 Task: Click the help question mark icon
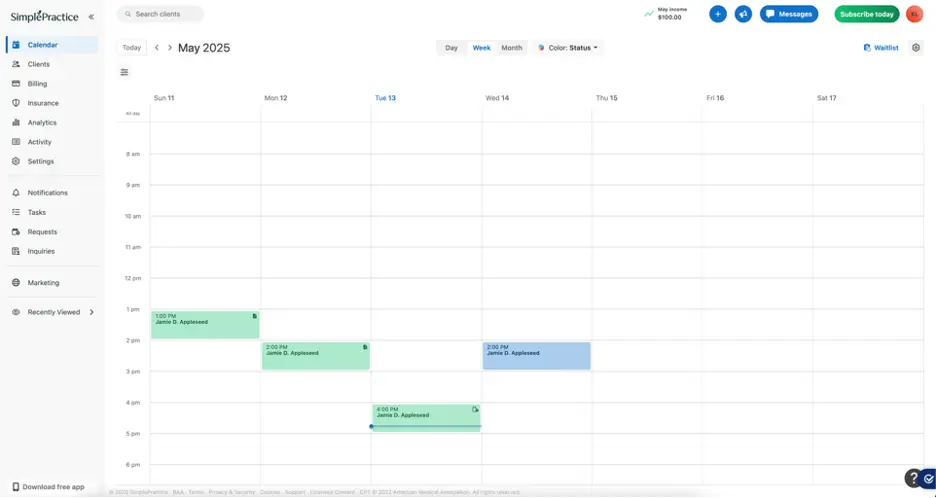coord(913,478)
